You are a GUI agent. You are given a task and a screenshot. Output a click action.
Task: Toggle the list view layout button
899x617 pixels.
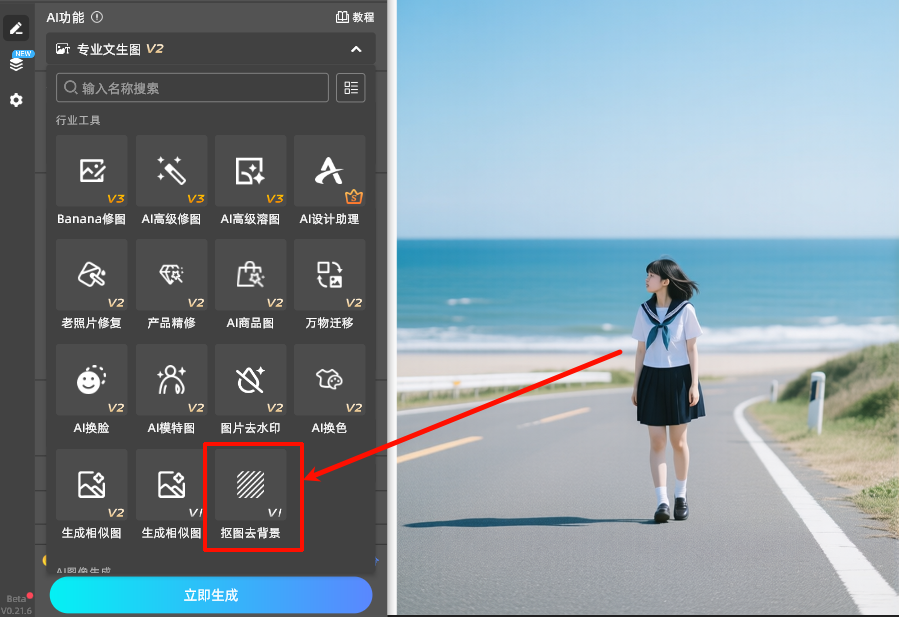pos(351,88)
